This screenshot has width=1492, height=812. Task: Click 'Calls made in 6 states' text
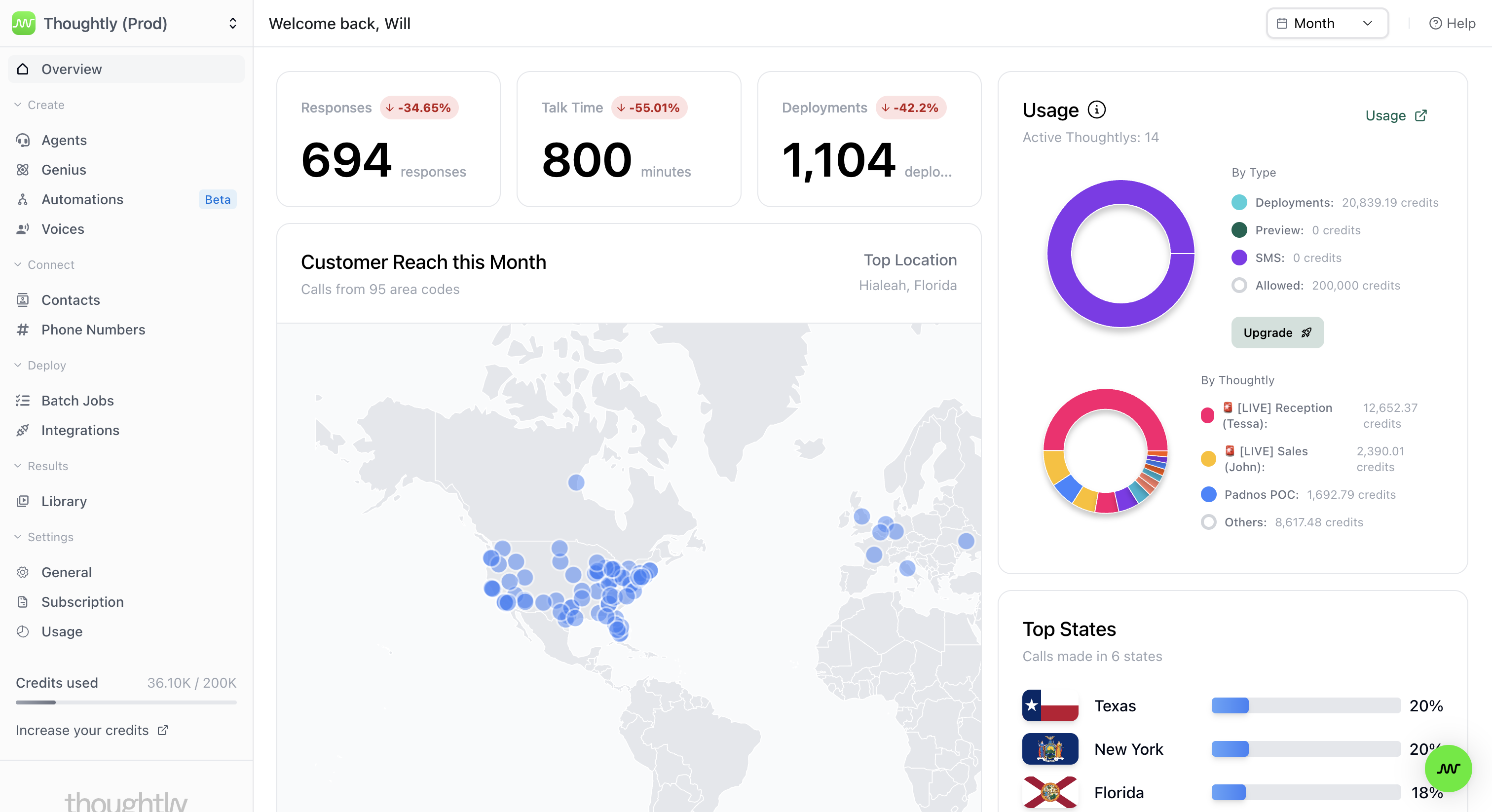coord(1092,656)
